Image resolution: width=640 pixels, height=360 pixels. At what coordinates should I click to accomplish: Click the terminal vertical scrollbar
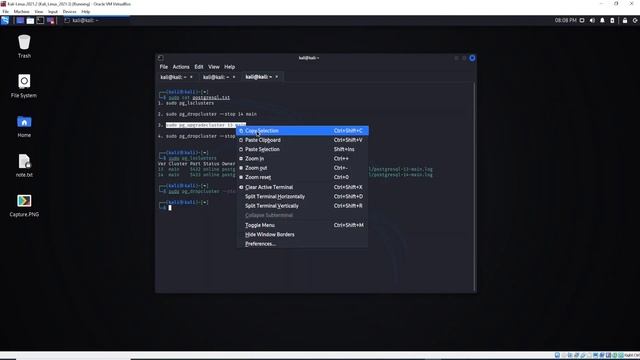pyautogui.click(x=474, y=186)
